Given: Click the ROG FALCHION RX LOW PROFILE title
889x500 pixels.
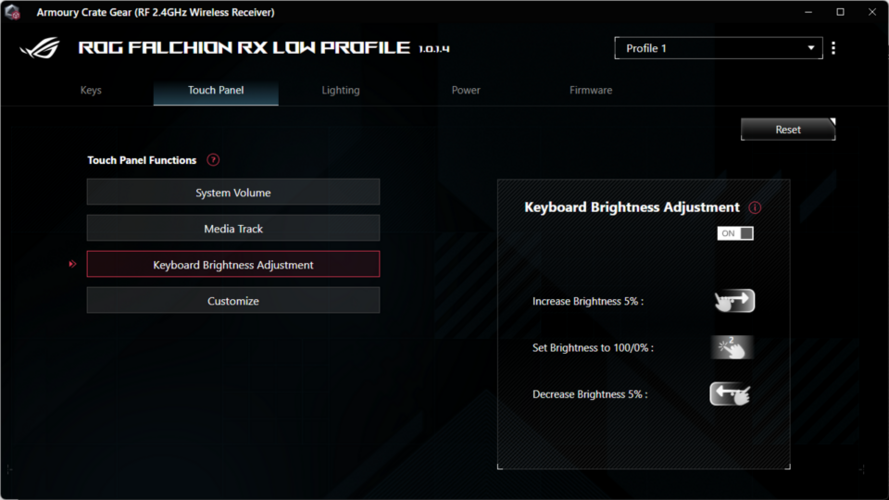Looking at the screenshot, I should pyautogui.click(x=244, y=48).
